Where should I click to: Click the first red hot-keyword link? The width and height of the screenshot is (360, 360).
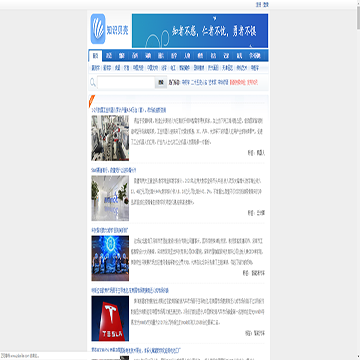click(x=237, y=82)
